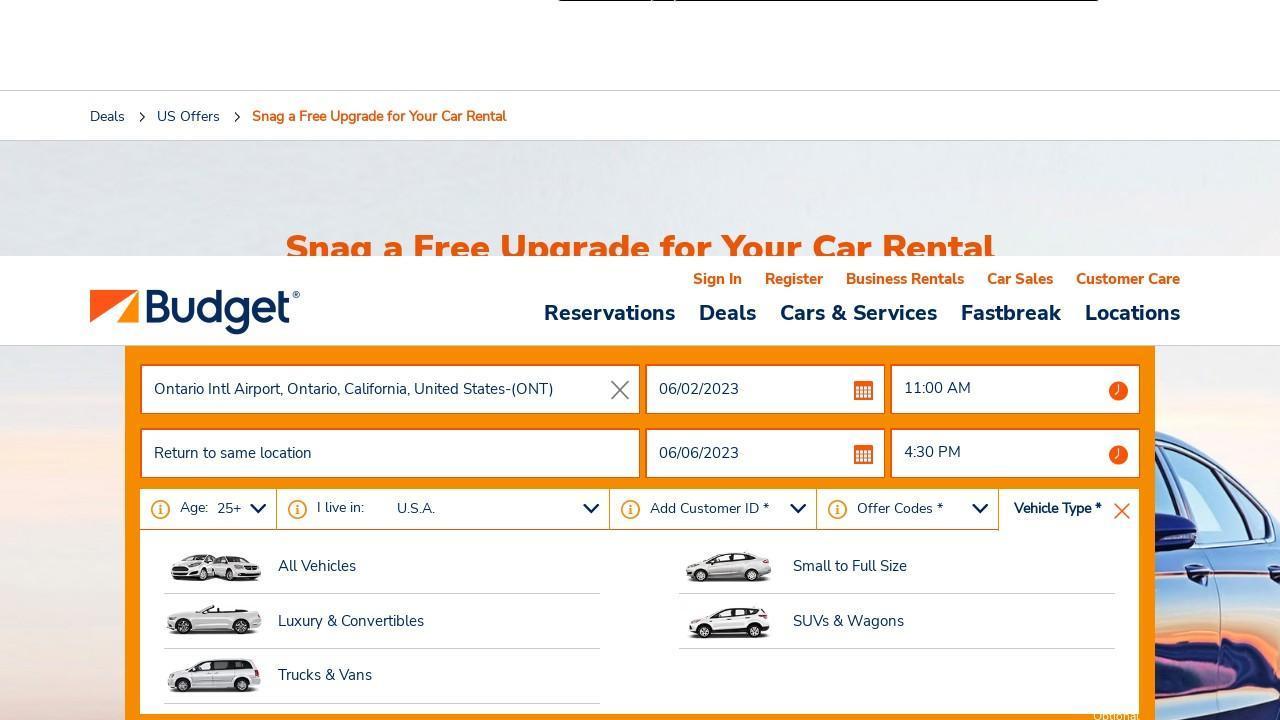Open the pick-up date calendar icon

coord(863,390)
